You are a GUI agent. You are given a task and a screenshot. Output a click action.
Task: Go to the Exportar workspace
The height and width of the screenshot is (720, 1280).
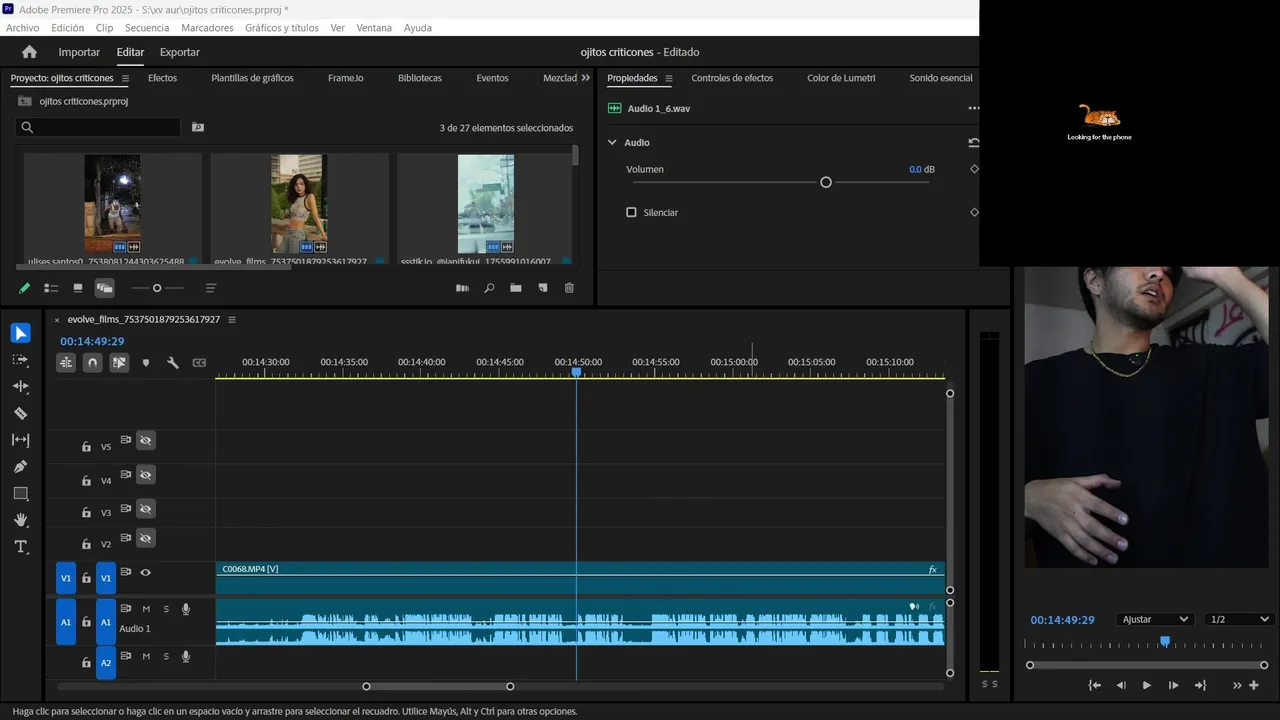click(x=180, y=52)
